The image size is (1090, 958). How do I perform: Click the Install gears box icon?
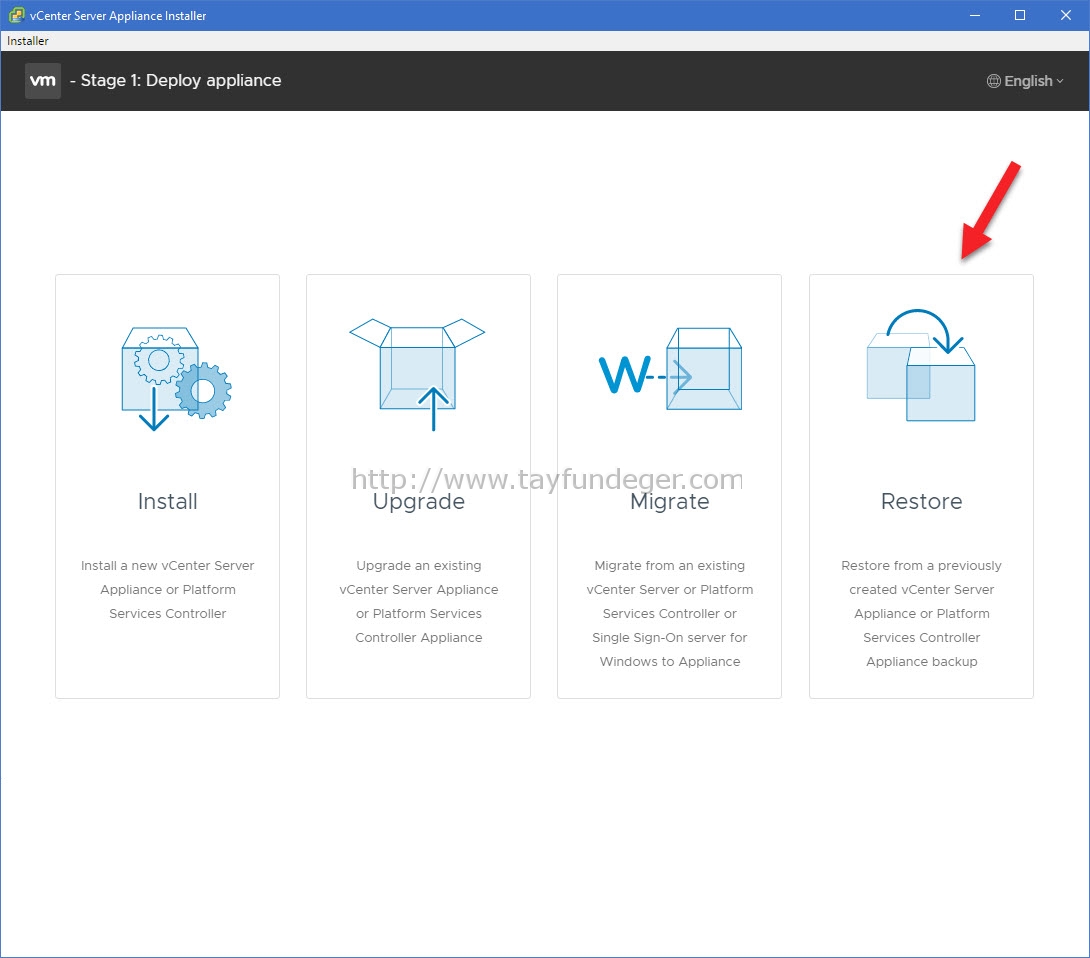tap(177, 379)
